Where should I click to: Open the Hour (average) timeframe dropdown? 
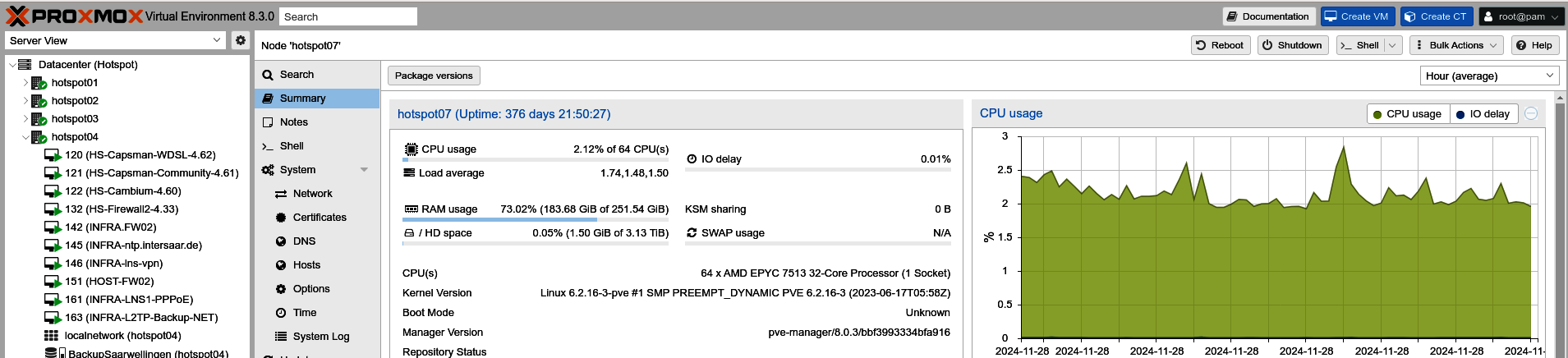coord(1489,76)
